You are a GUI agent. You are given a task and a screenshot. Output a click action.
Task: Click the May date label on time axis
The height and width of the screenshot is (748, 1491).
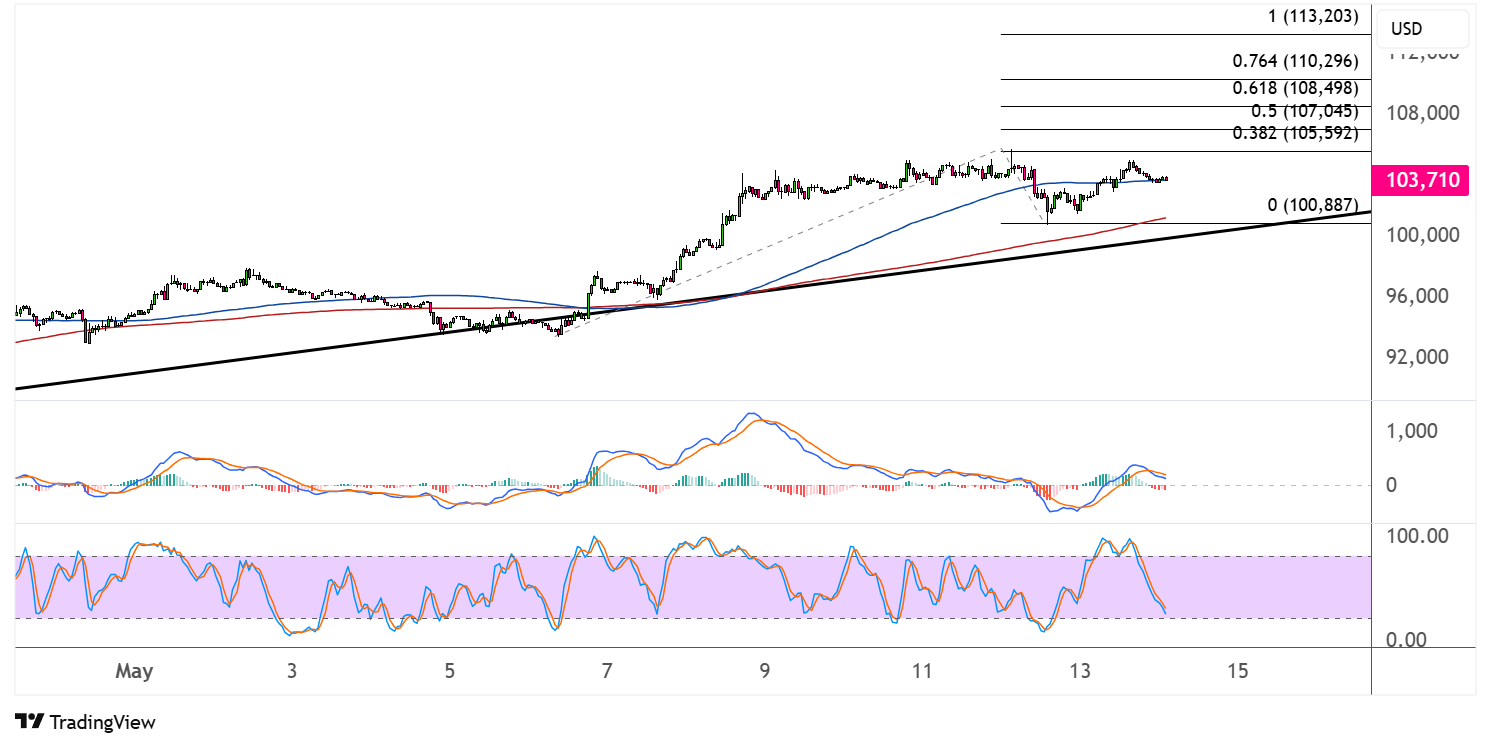tap(134, 671)
